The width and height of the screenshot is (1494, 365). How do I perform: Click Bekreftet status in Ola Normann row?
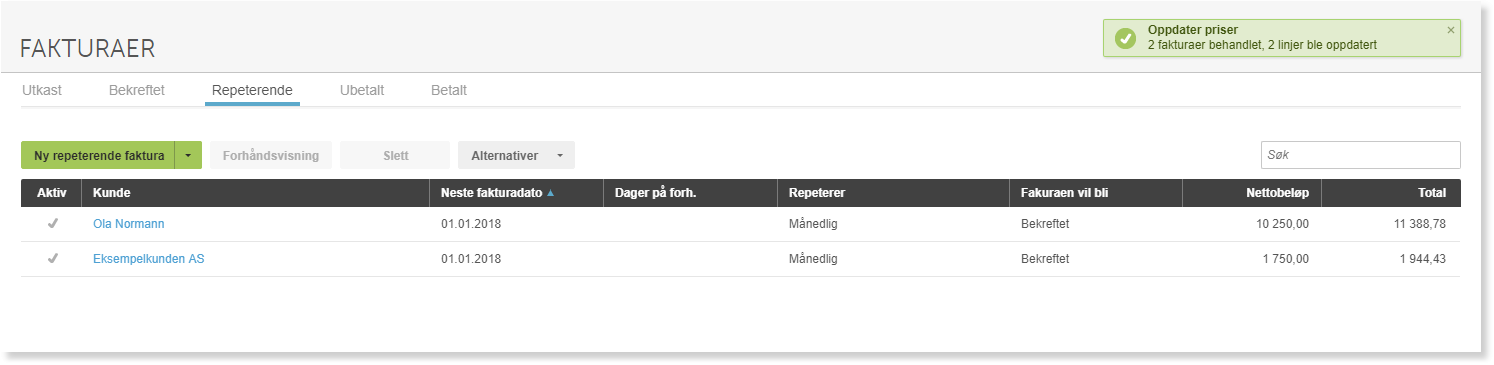pyautogui.click(x=1045, y=224)
